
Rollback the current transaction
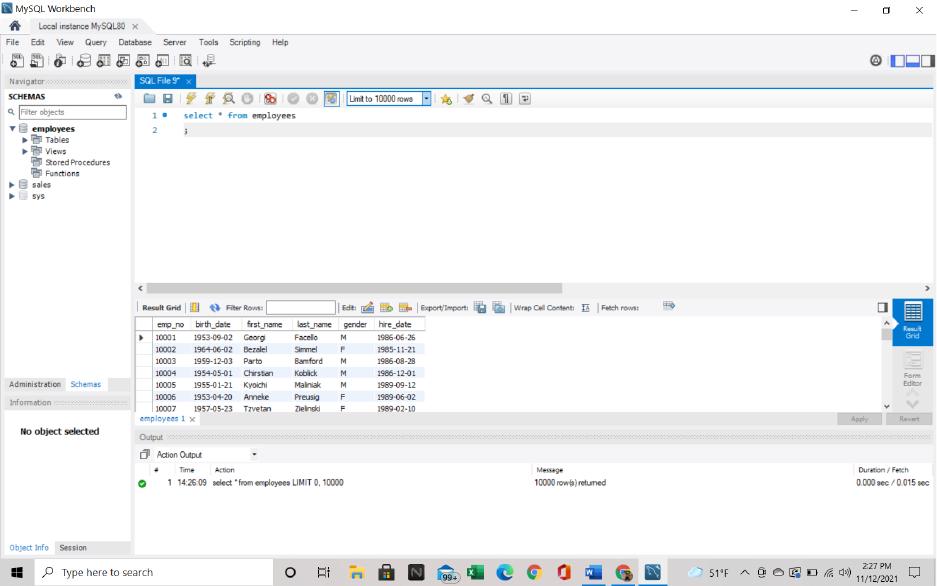point(312,99)
